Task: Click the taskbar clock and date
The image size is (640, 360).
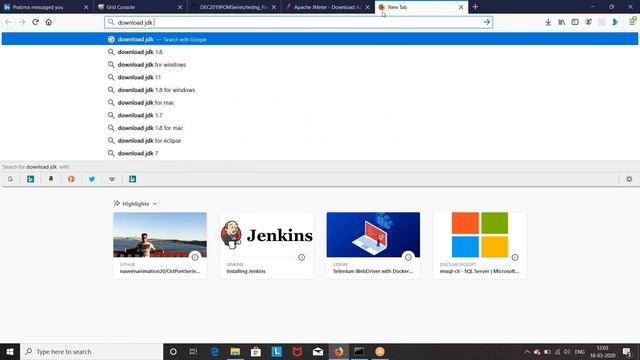Action: click(x=602, y=351)
